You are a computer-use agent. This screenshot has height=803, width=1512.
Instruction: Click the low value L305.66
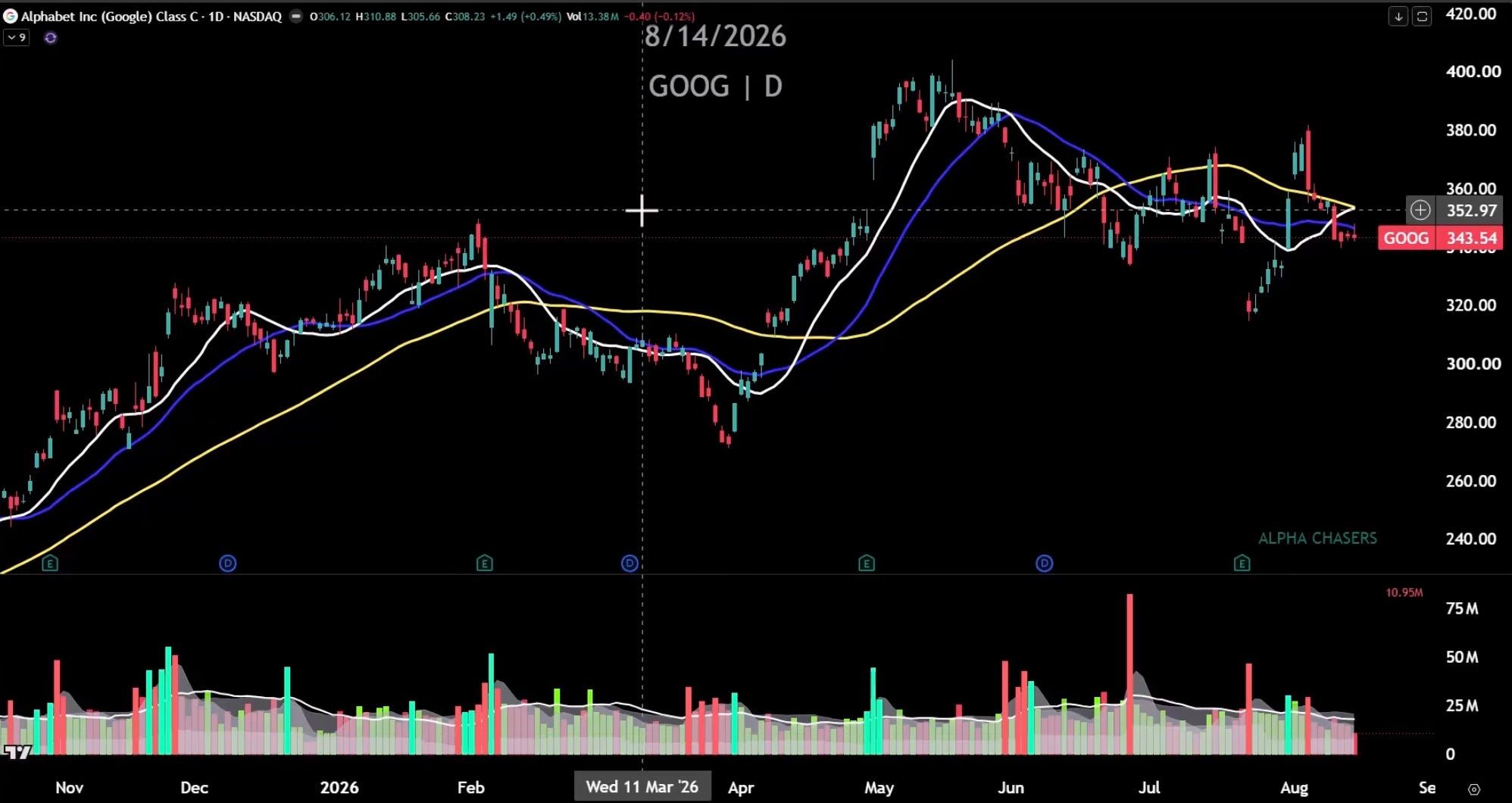420,16
